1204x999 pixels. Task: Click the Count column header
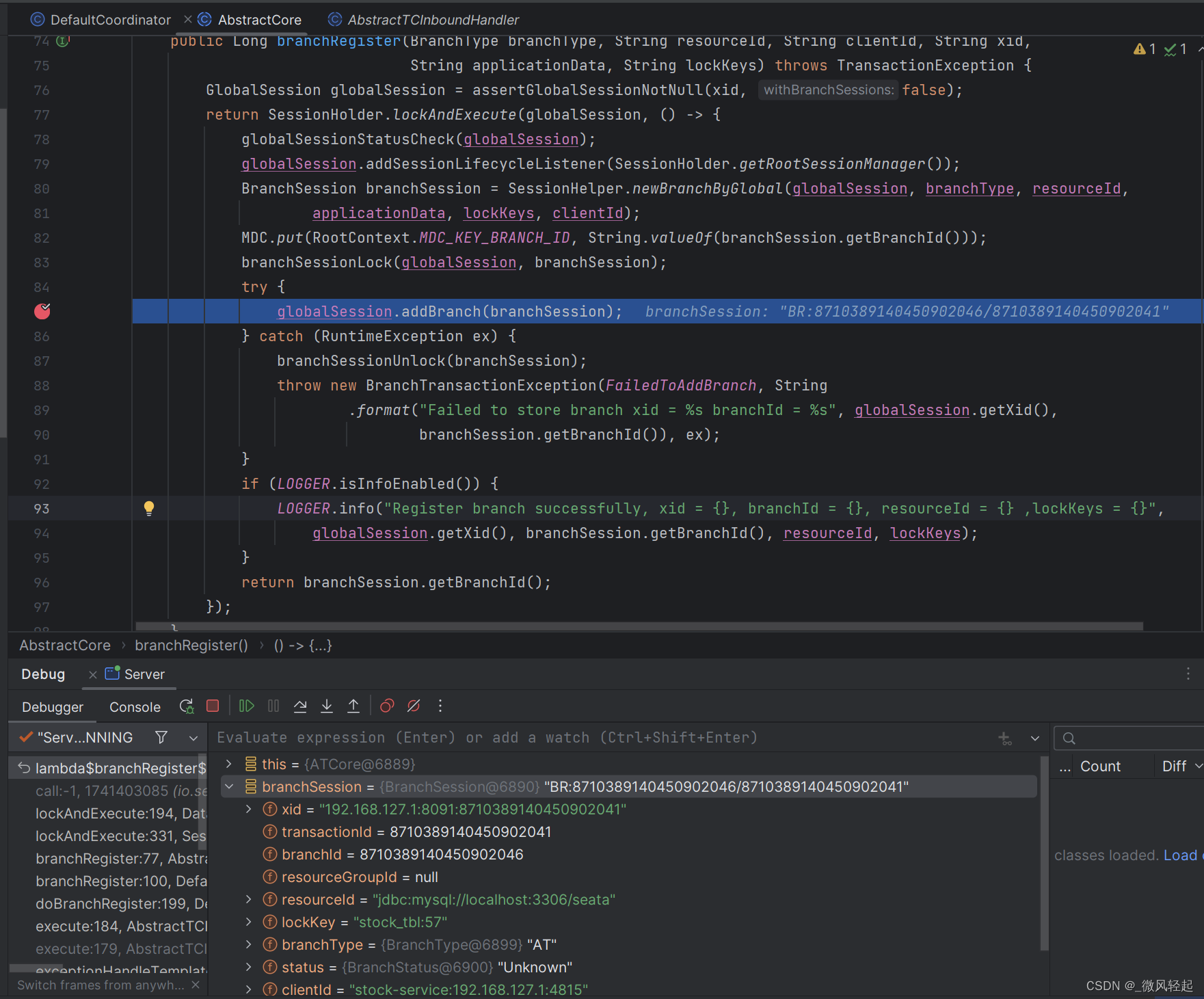(x=1100, y=767)
